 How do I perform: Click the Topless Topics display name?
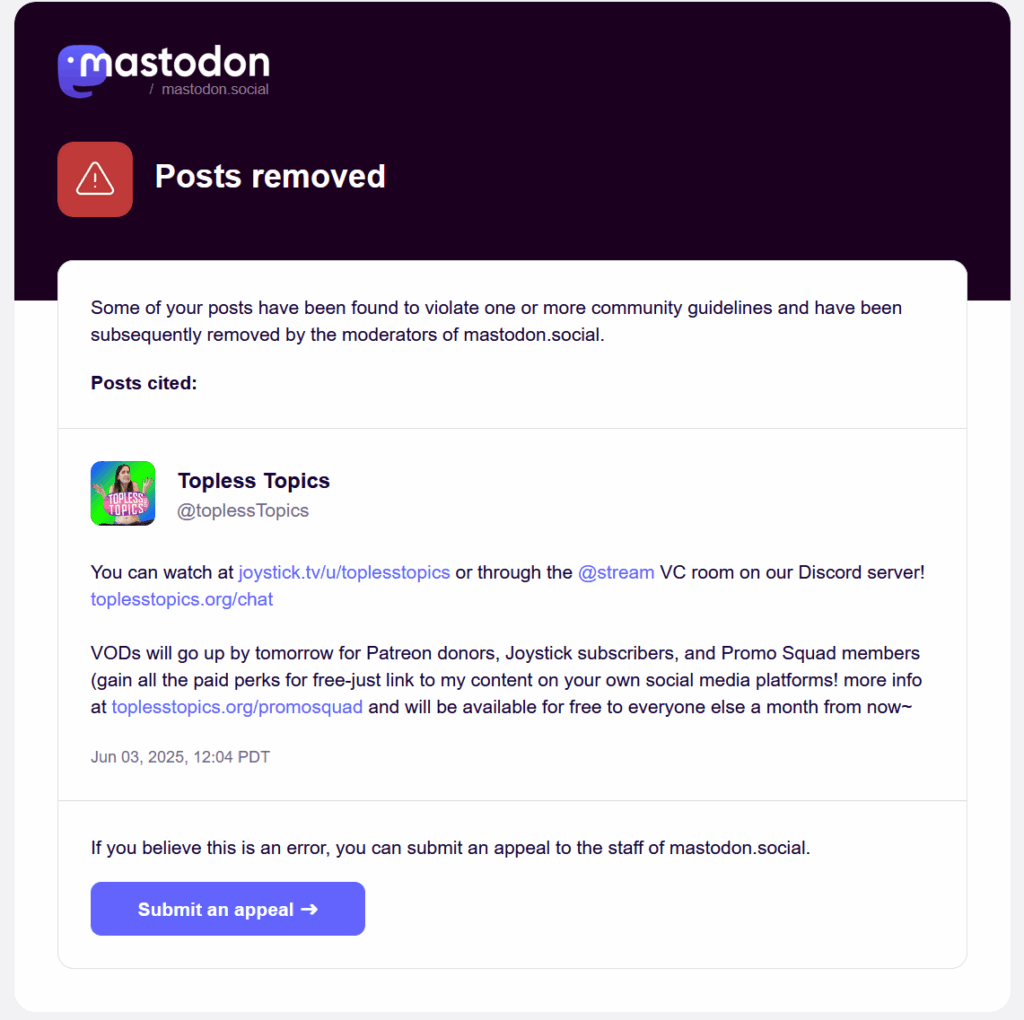coord(253,481)
